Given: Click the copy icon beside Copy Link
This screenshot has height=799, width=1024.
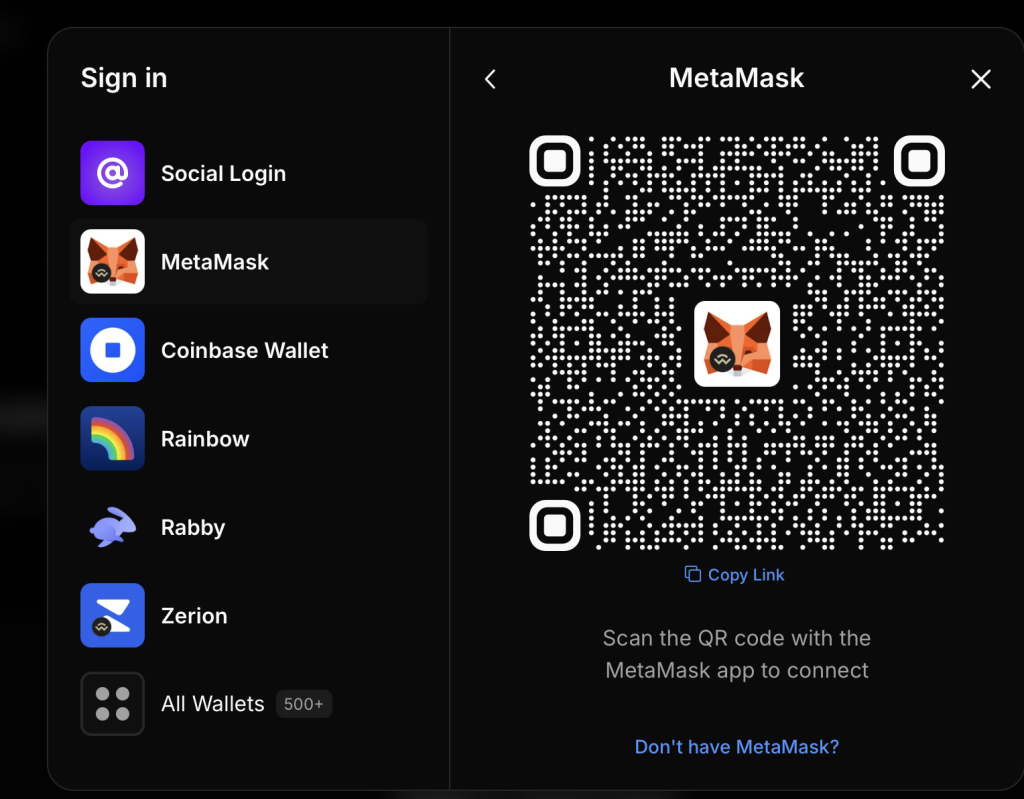Looking at the screenshot, I should pyautogui.click(x=692, y=574).
